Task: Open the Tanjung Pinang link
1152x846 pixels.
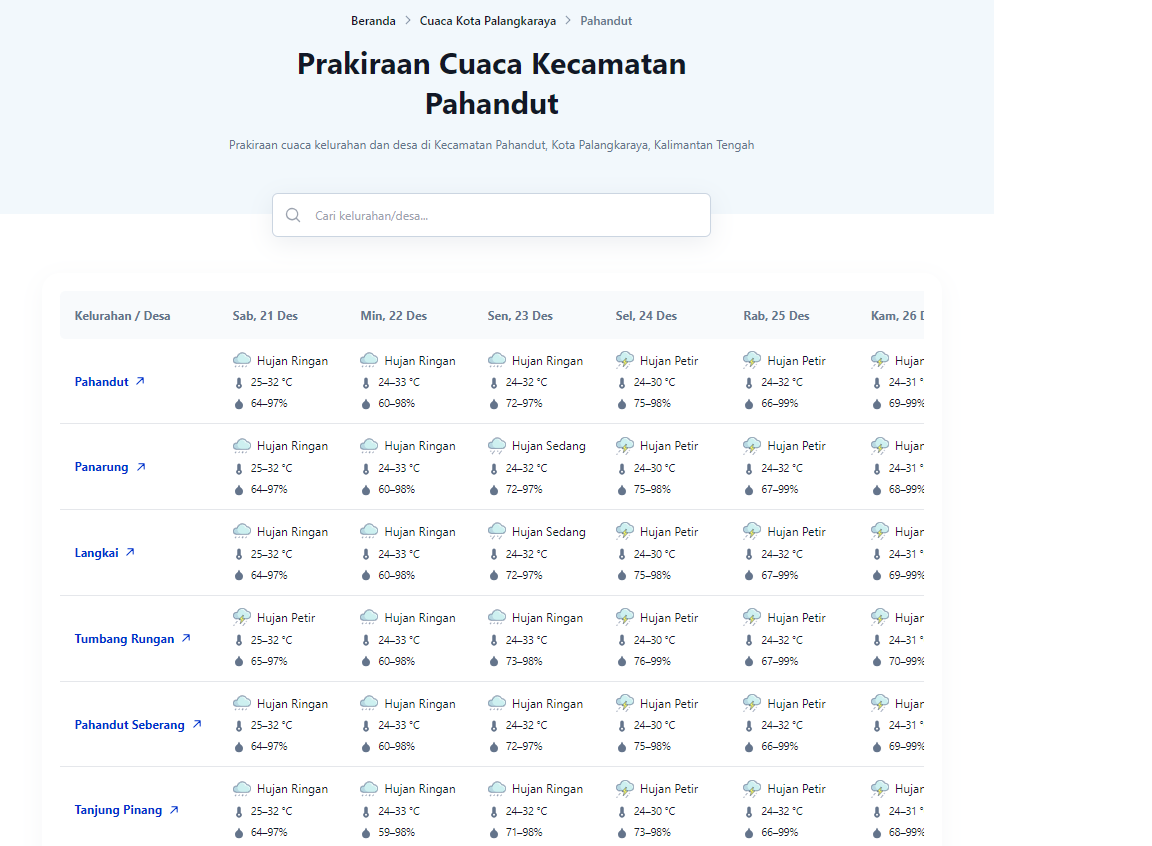Action: click(x=118, y=810)
